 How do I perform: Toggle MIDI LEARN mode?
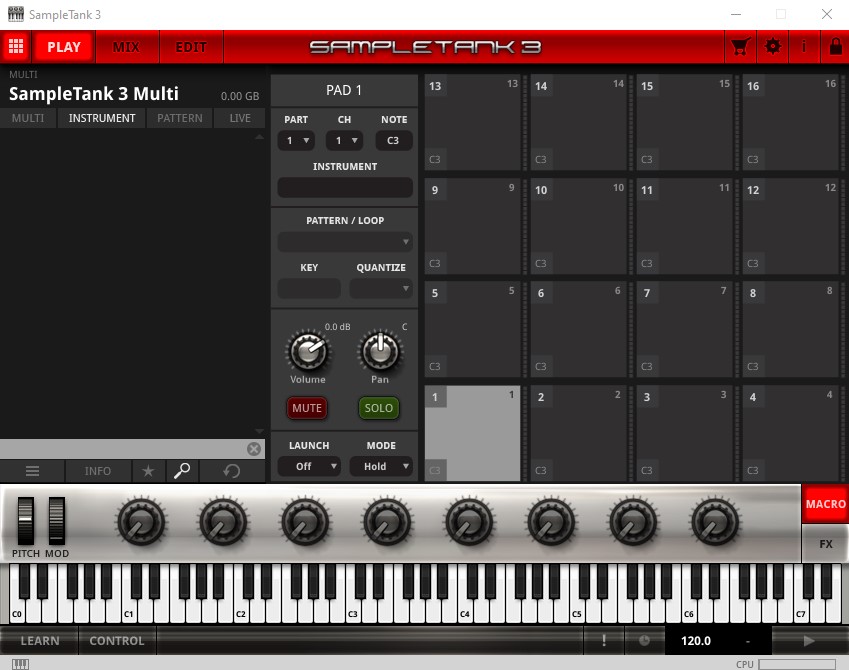pyautogui.click(x=40, y=641)
